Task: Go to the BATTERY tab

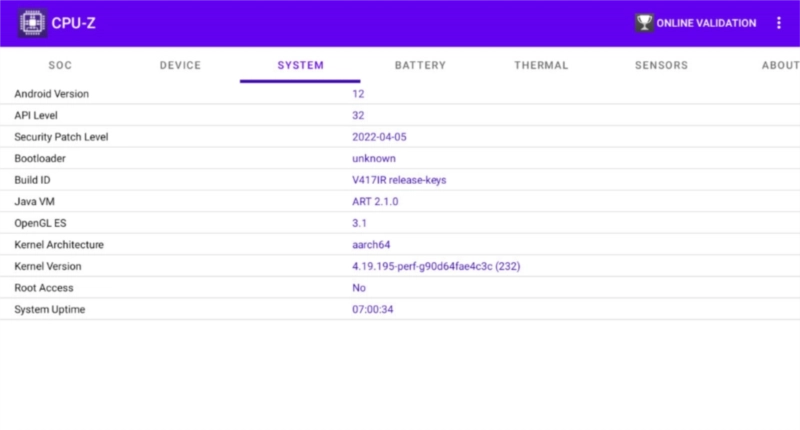Action: 420,66
